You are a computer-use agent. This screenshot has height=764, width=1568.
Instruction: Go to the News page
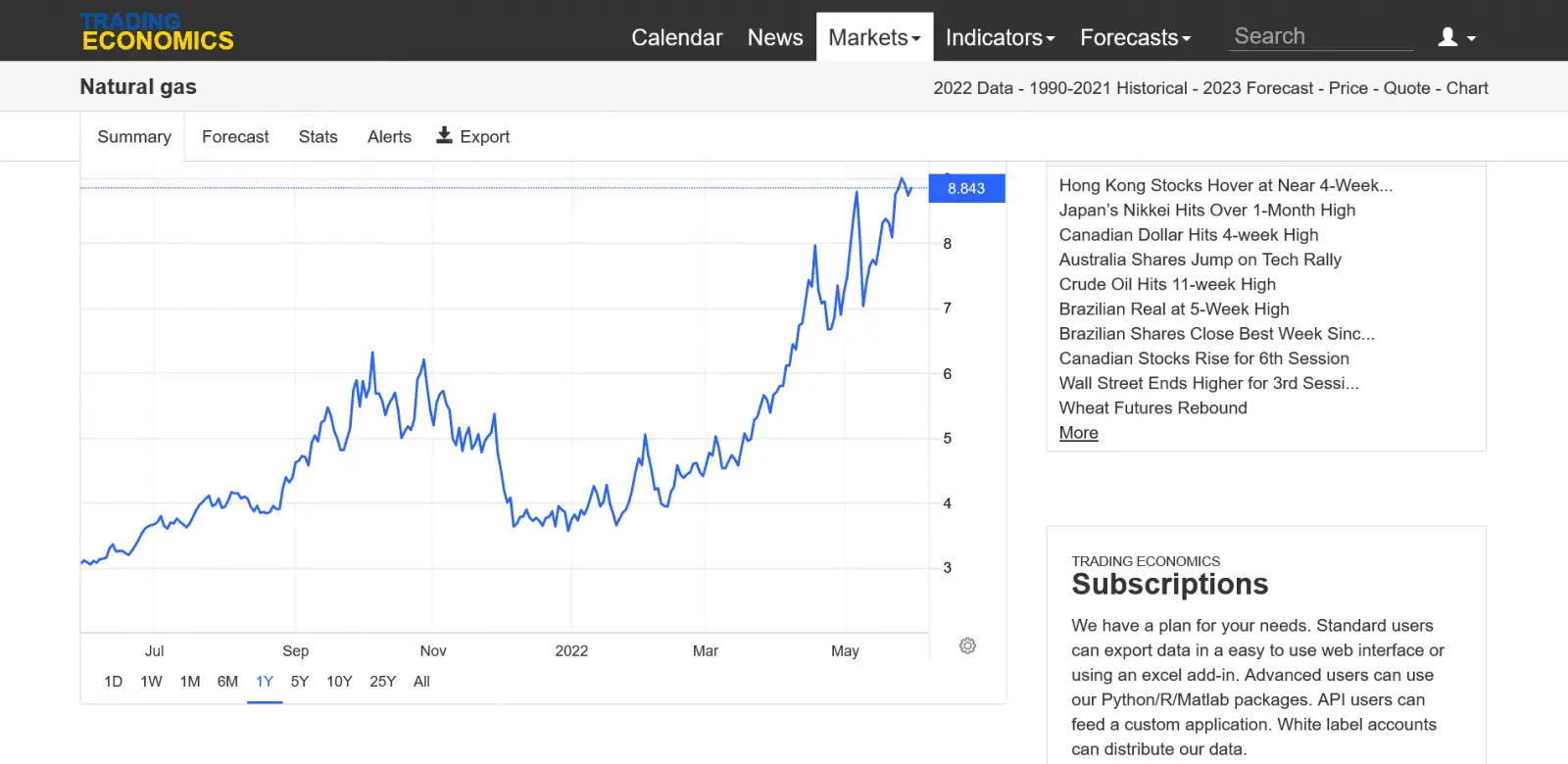click(x=774, y=37)
